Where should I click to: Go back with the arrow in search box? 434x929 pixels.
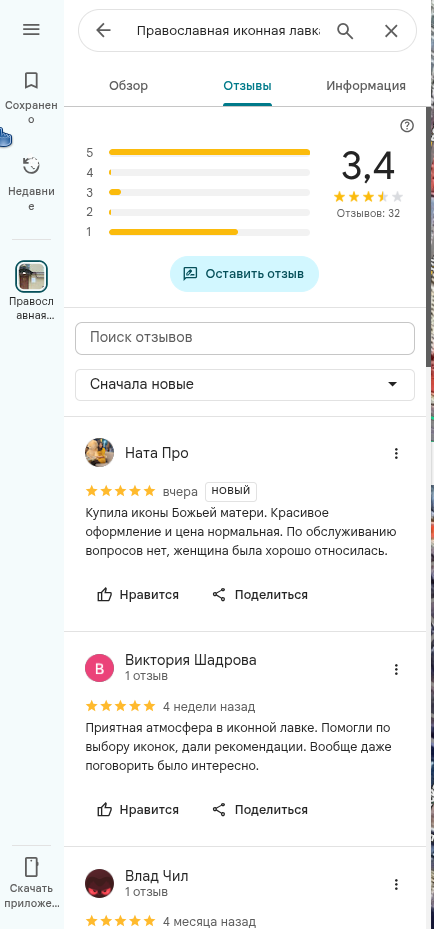(104, 30)
